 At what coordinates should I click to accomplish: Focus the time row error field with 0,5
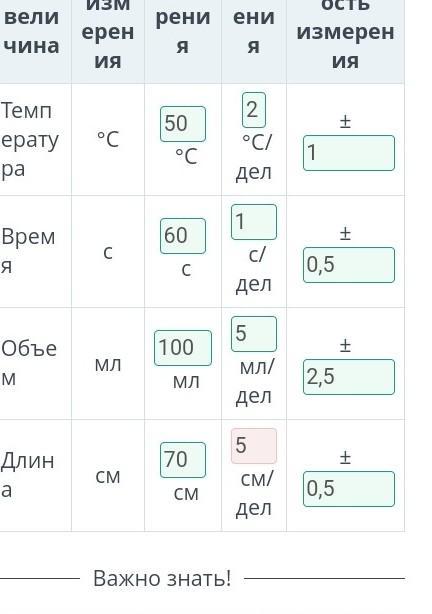(x=349, y=265)
